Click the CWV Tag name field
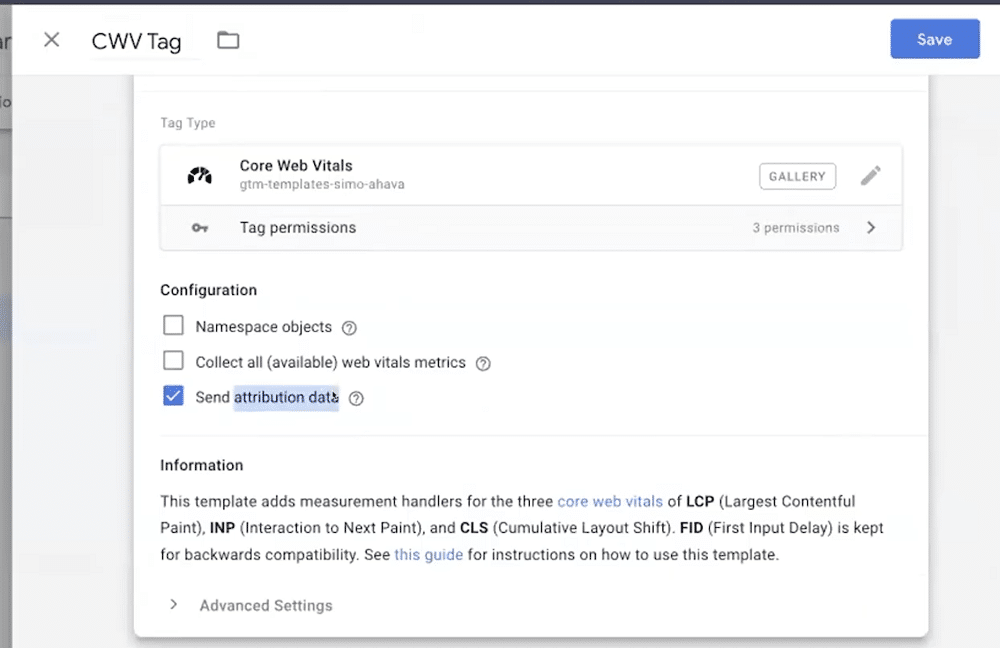 point(136,41)
